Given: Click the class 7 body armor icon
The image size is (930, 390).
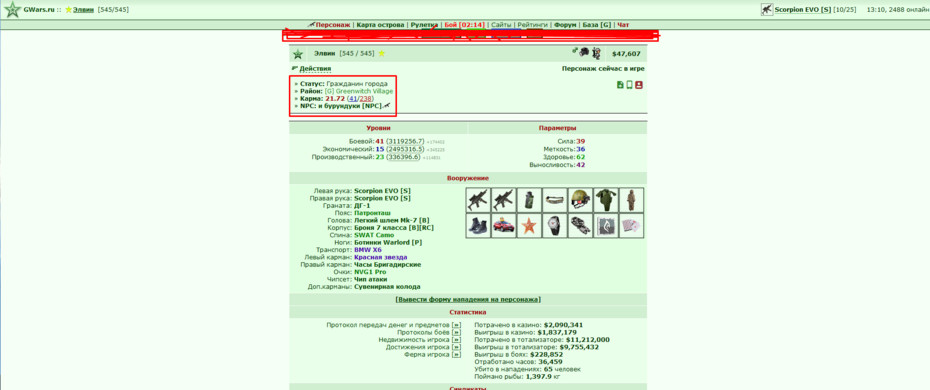Looking at the screenshot, I should 606,200.
